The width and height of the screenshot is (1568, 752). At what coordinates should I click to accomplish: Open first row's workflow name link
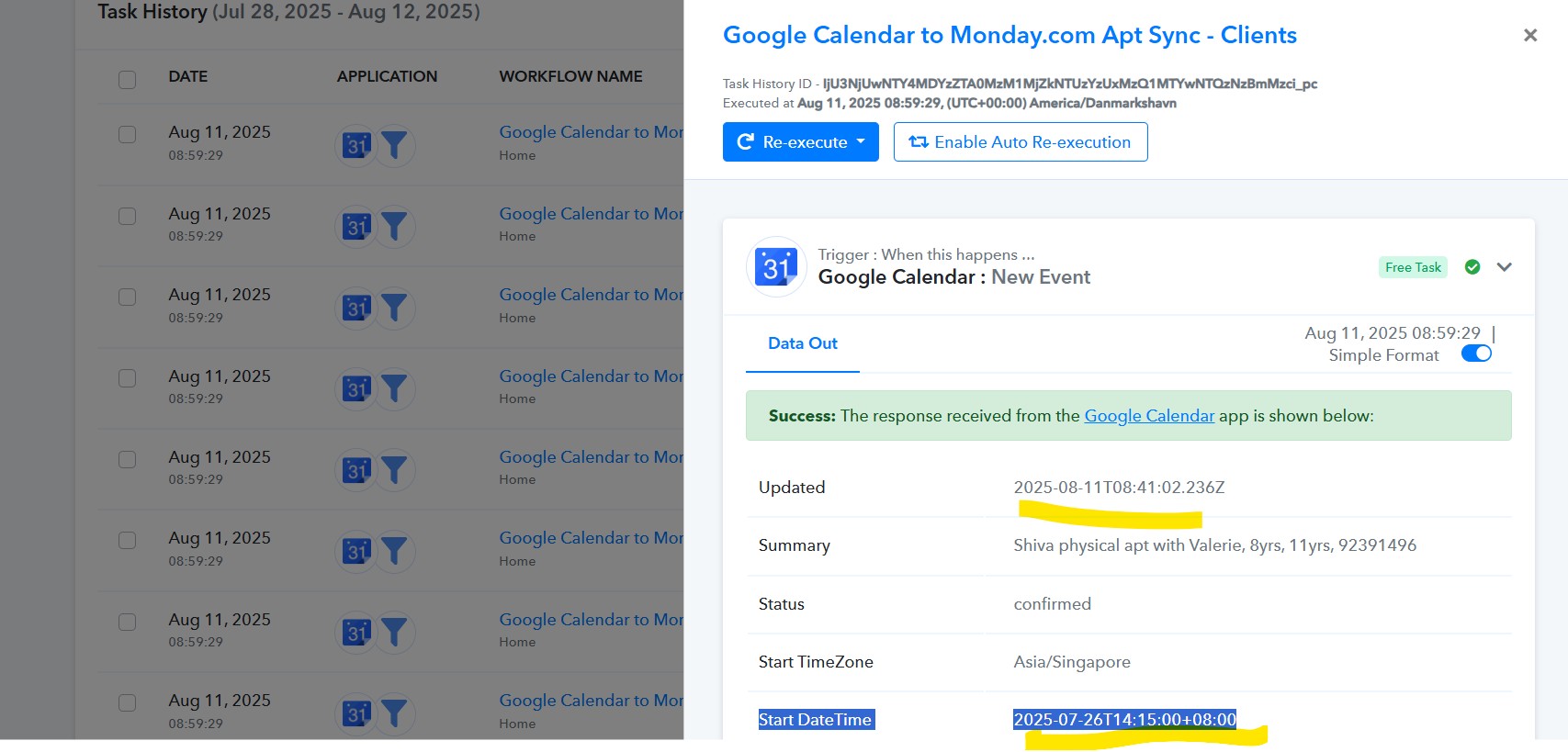coord(591,132)
